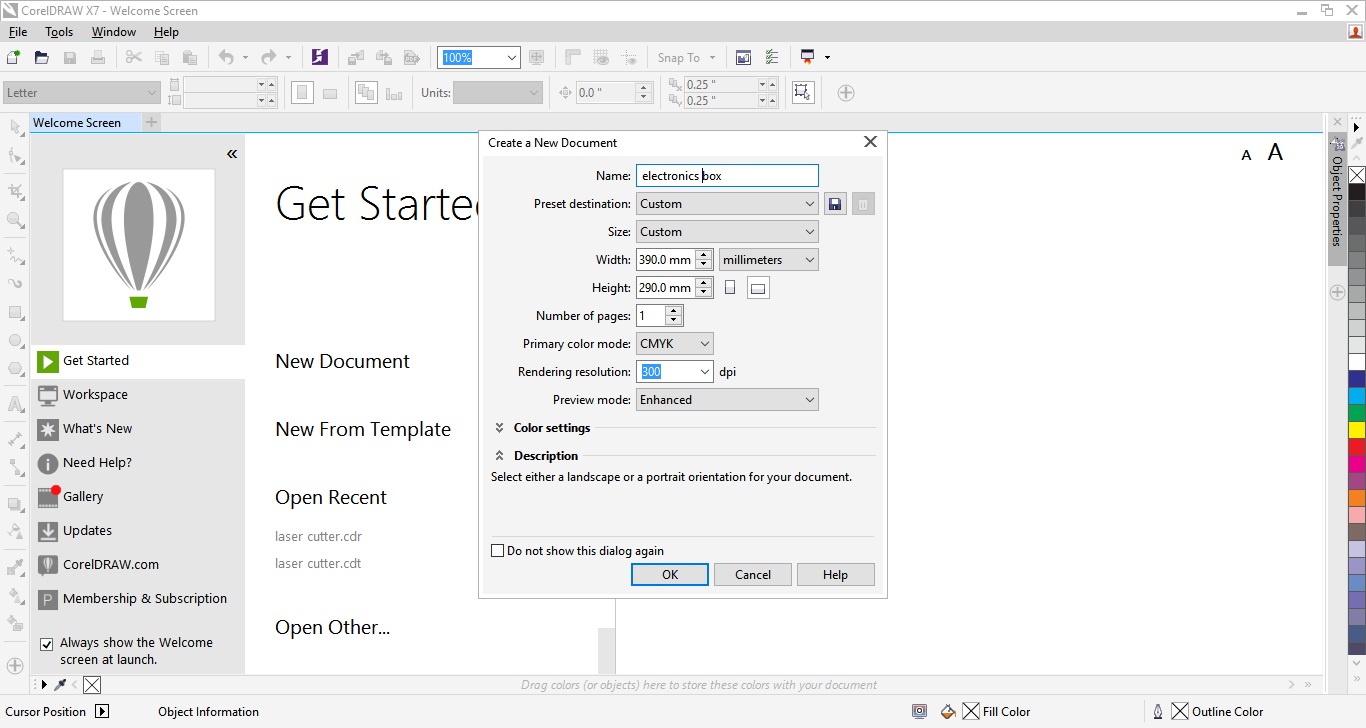Image resolution: width=1366 pixels, height=728 pixels.
Task: Open the Help menu
Action: [x=166, y=32]
